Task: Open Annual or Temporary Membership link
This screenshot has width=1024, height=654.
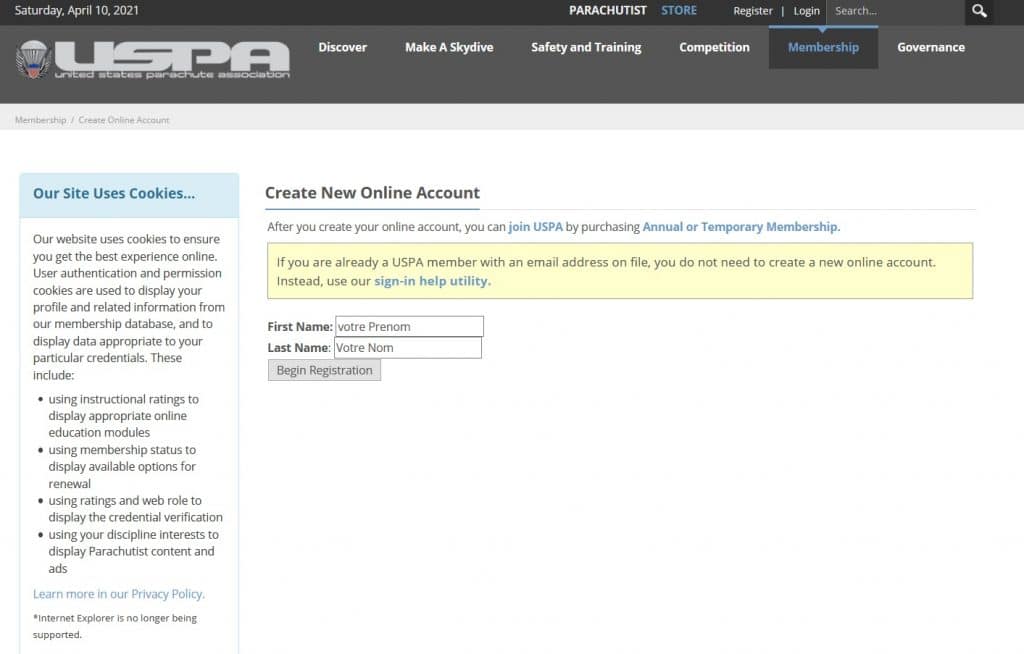Action: [741, 227]
